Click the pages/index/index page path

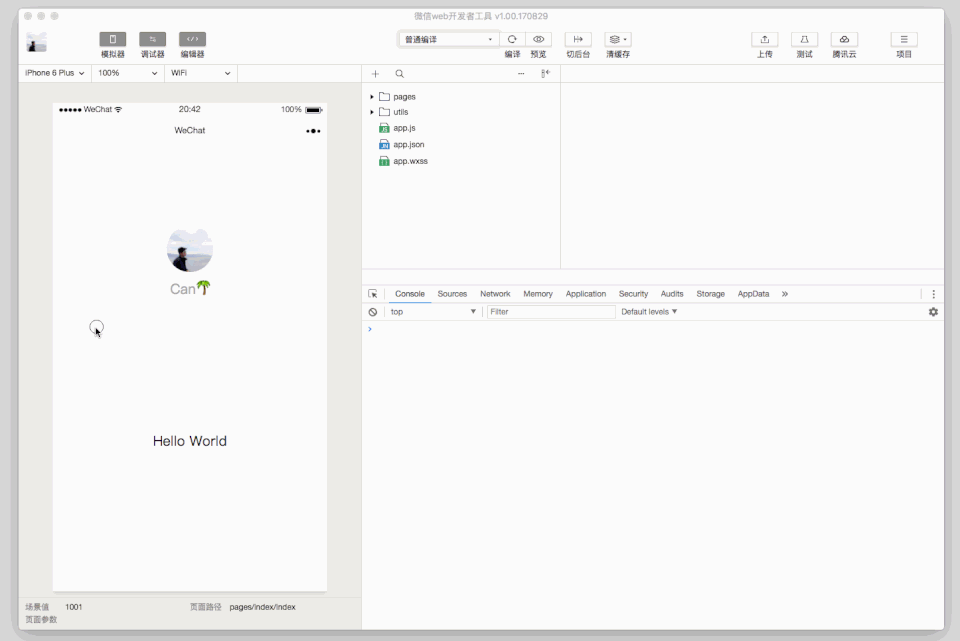[x=263, y=607]
